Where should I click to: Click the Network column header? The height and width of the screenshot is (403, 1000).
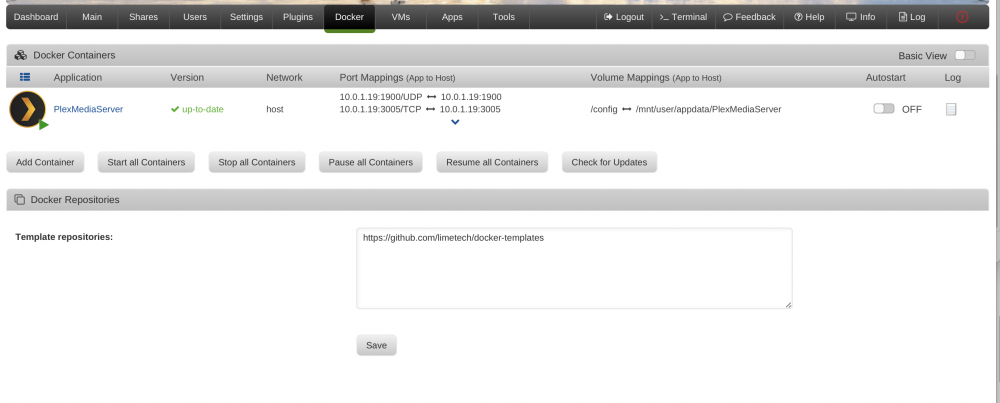click(284, 77)
